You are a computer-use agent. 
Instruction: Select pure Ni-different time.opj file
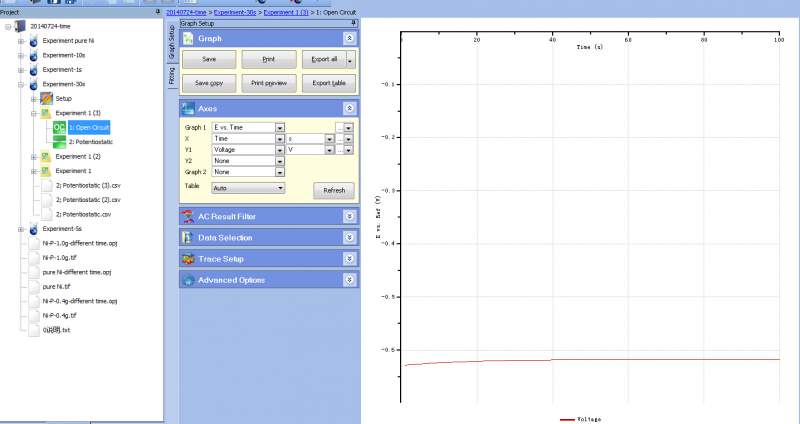(x=77, y=272)
